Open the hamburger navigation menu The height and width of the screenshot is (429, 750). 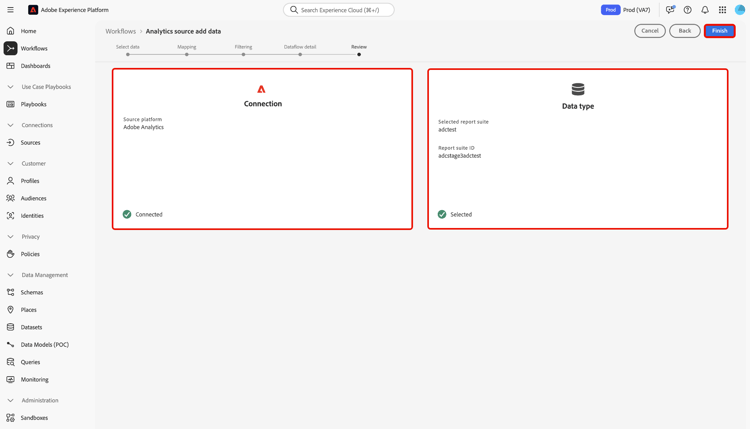[x=10, y=10]
